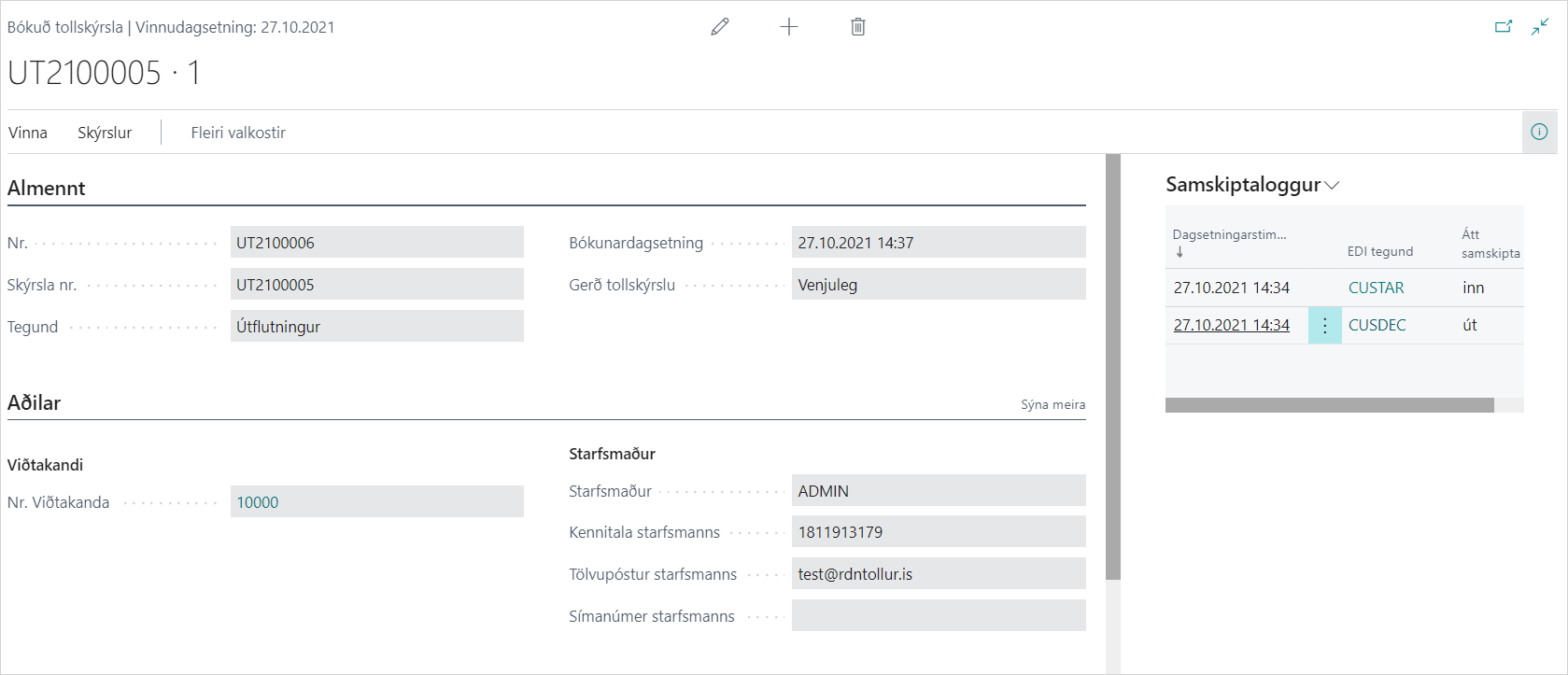The width and height of the screenshot is (1568, 675).
Task: Open the Skýrslur menu
Action: point(105,133)
